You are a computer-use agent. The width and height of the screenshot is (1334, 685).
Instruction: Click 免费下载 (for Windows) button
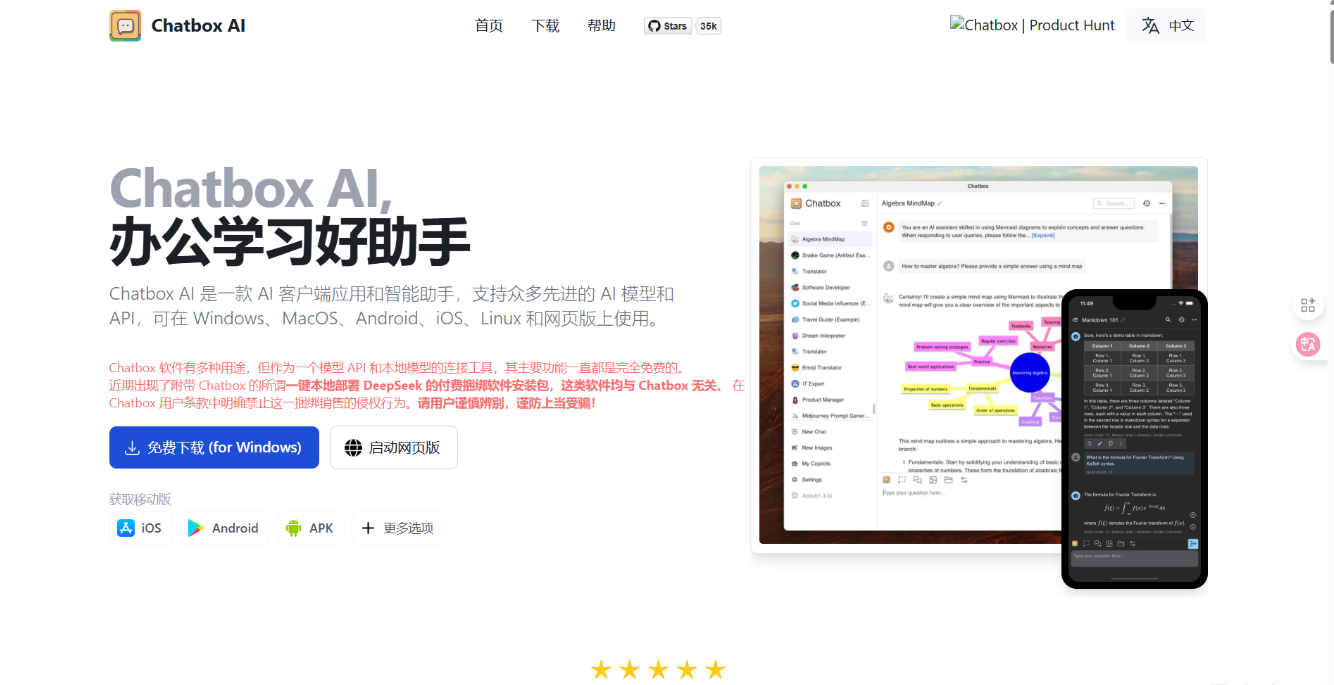(x=214, y=447)
